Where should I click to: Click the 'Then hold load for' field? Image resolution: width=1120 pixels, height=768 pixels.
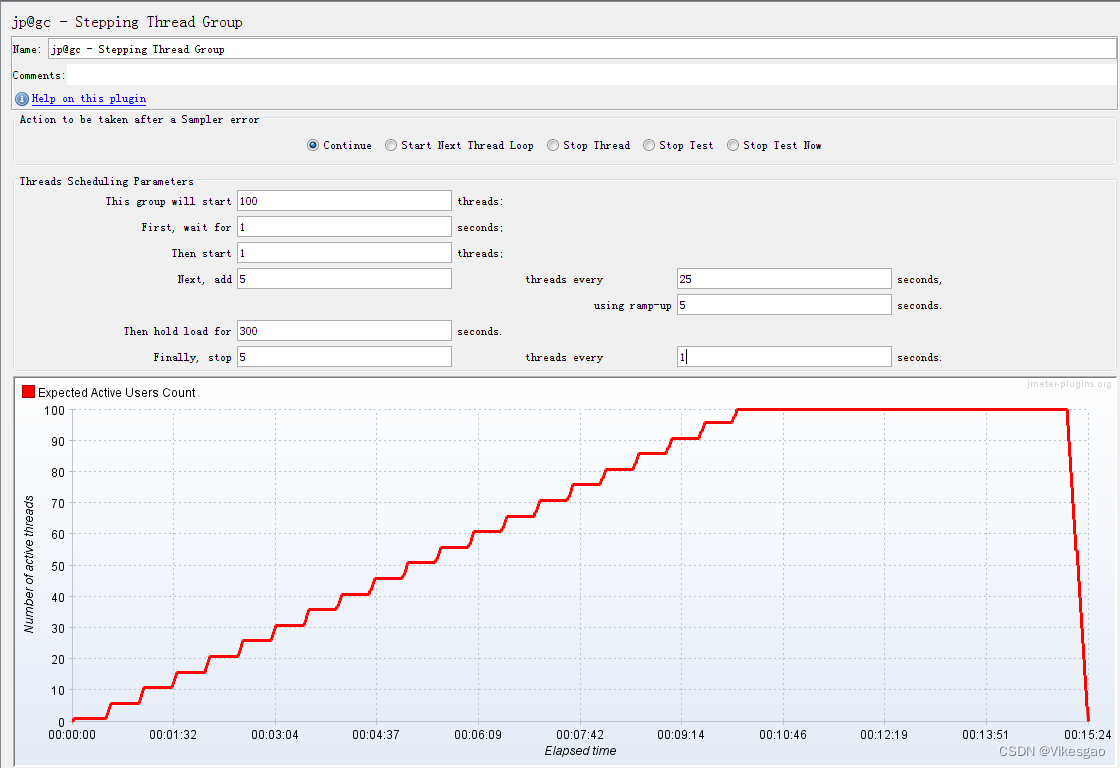[x=344, y=331]
